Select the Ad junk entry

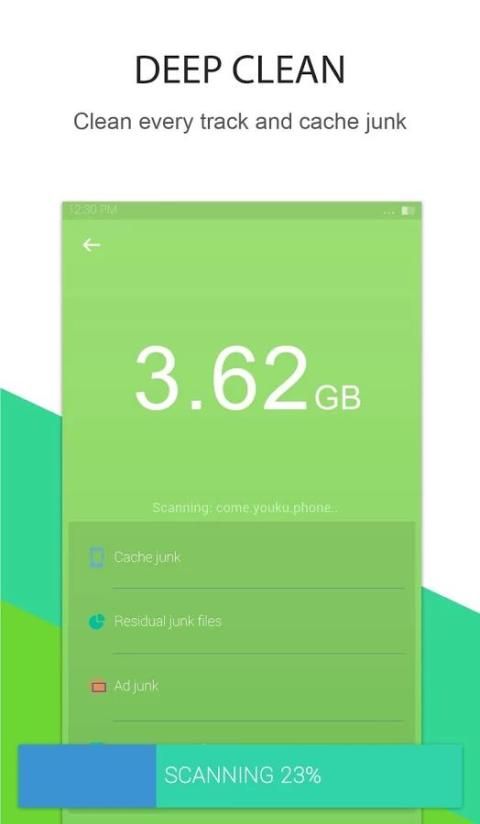point(242,687)
